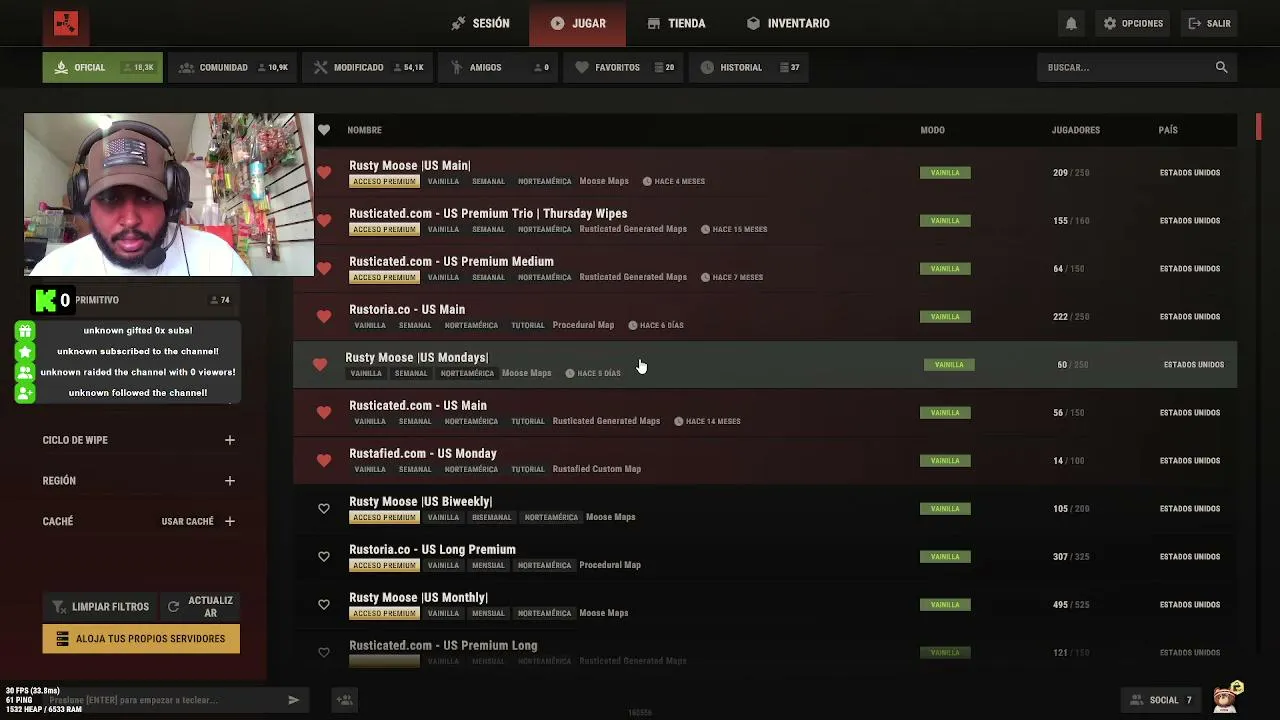The image size is (1280, 720).
Task: Click the favorites header heart icon
Action: pos(324,130)
